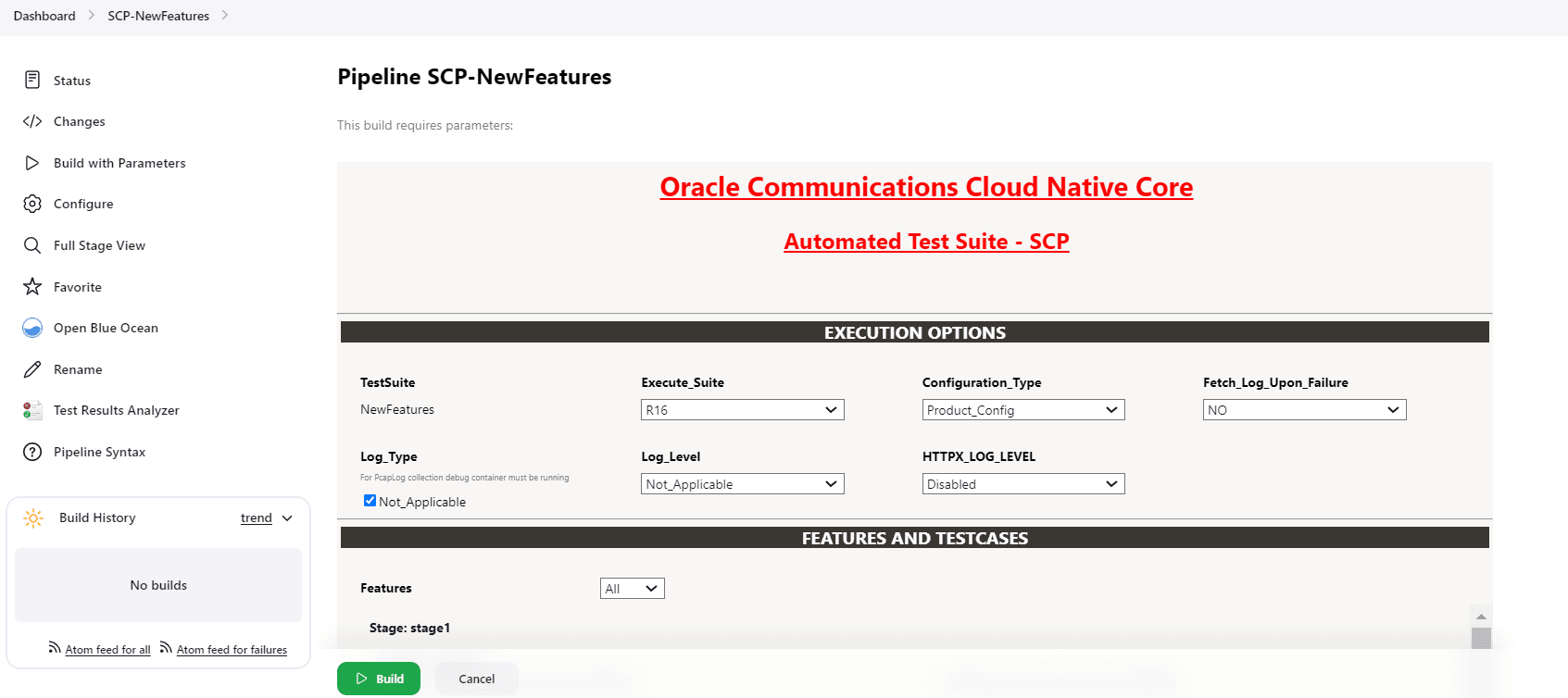Open the Fetch_Log_Upon_Failure dropdown
1568x698 pixels.
(1305, 410)
